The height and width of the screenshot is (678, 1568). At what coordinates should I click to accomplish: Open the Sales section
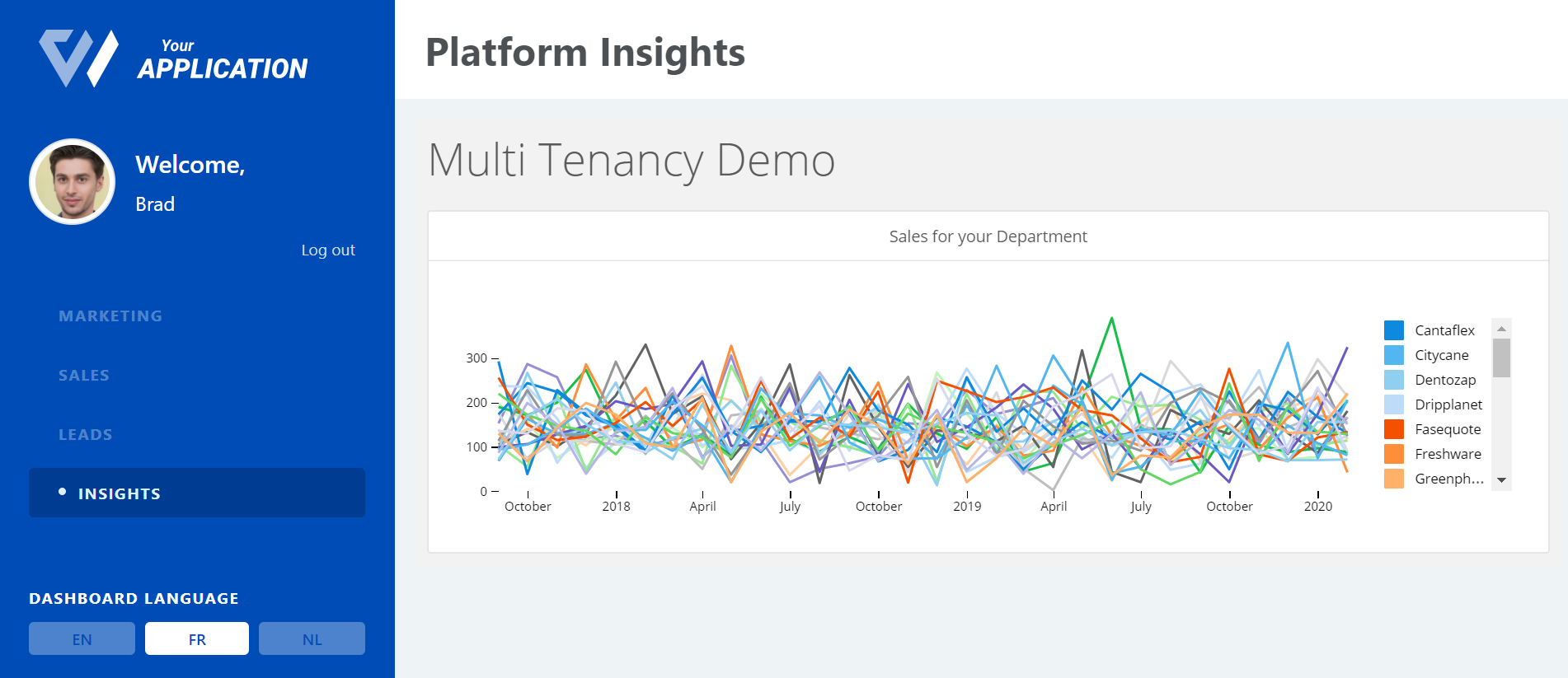pos(84,375)
